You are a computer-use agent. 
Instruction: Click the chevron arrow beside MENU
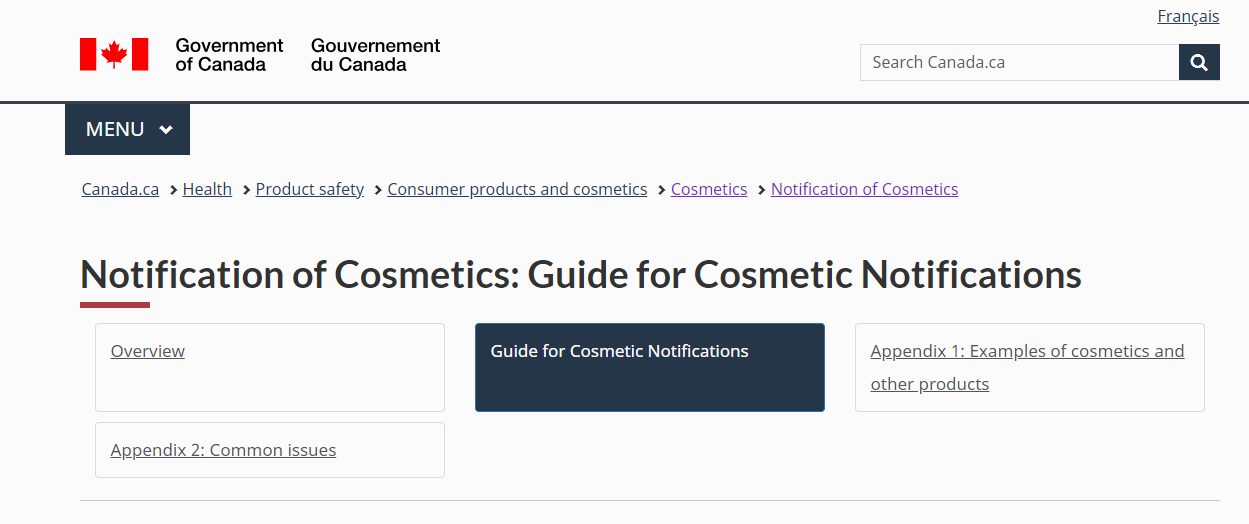point(166,130)
